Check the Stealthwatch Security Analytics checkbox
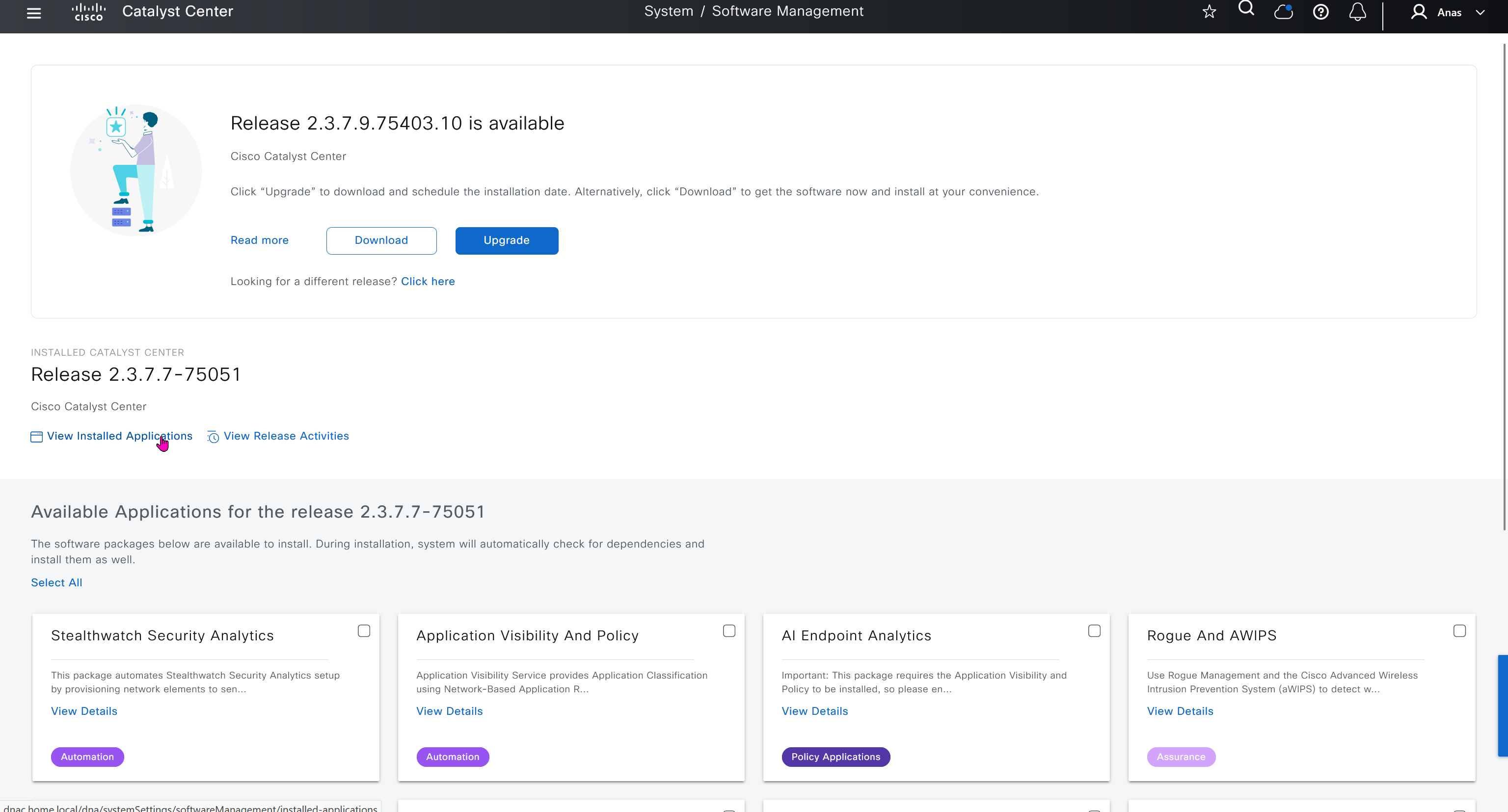Screen dimensions: 1508x812 pos(364,630)
